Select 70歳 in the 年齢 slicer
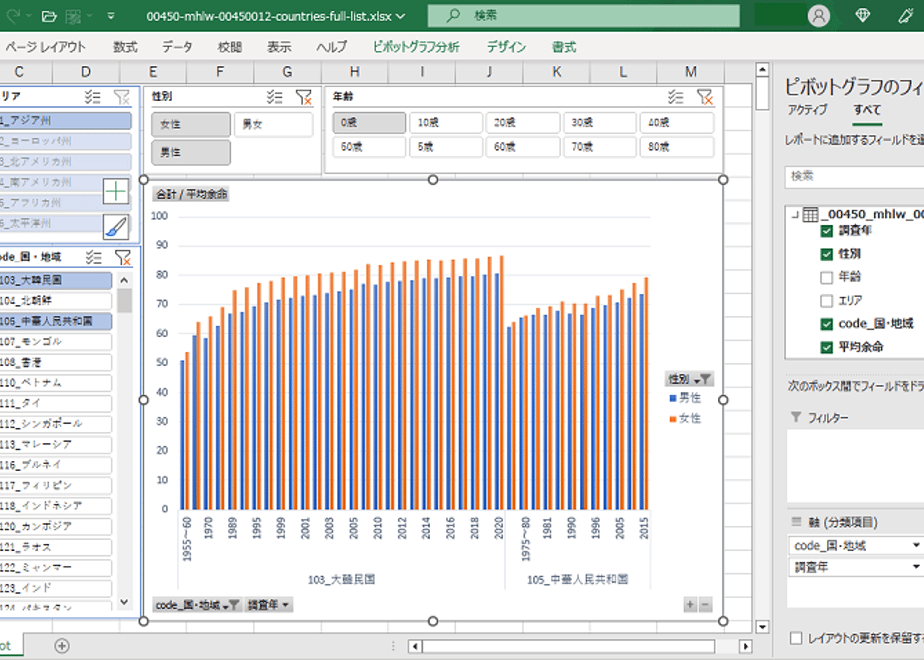 599,147
